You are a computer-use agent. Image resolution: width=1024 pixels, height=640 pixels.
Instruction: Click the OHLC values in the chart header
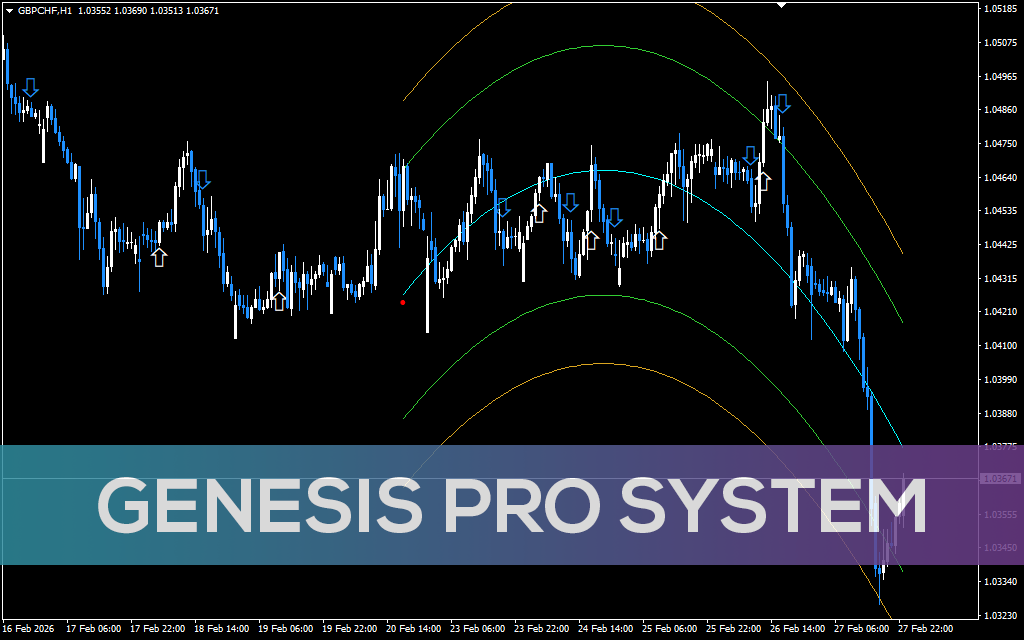pyautogui.click(x=152, y=10)
